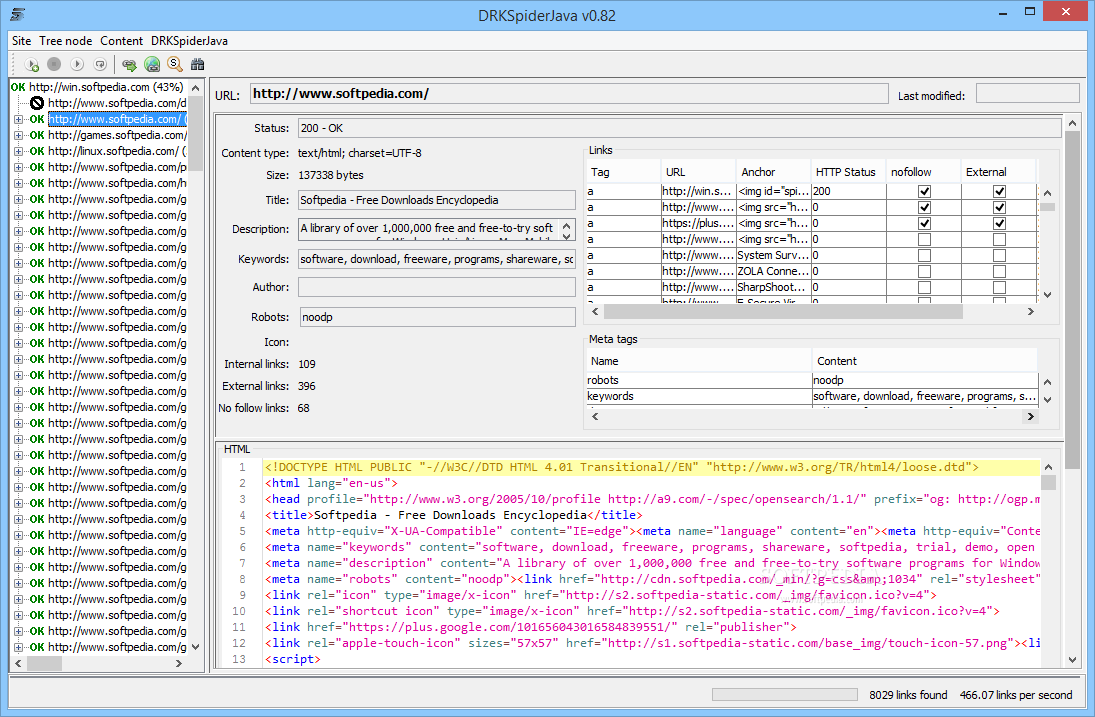1095x717 pixels.
Task: Open the Tree node menu
Action: 66,40
